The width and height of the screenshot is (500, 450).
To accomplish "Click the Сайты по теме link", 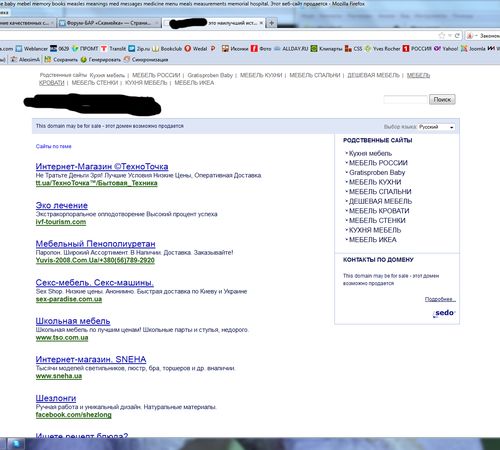I will click(x=53, y=146).
